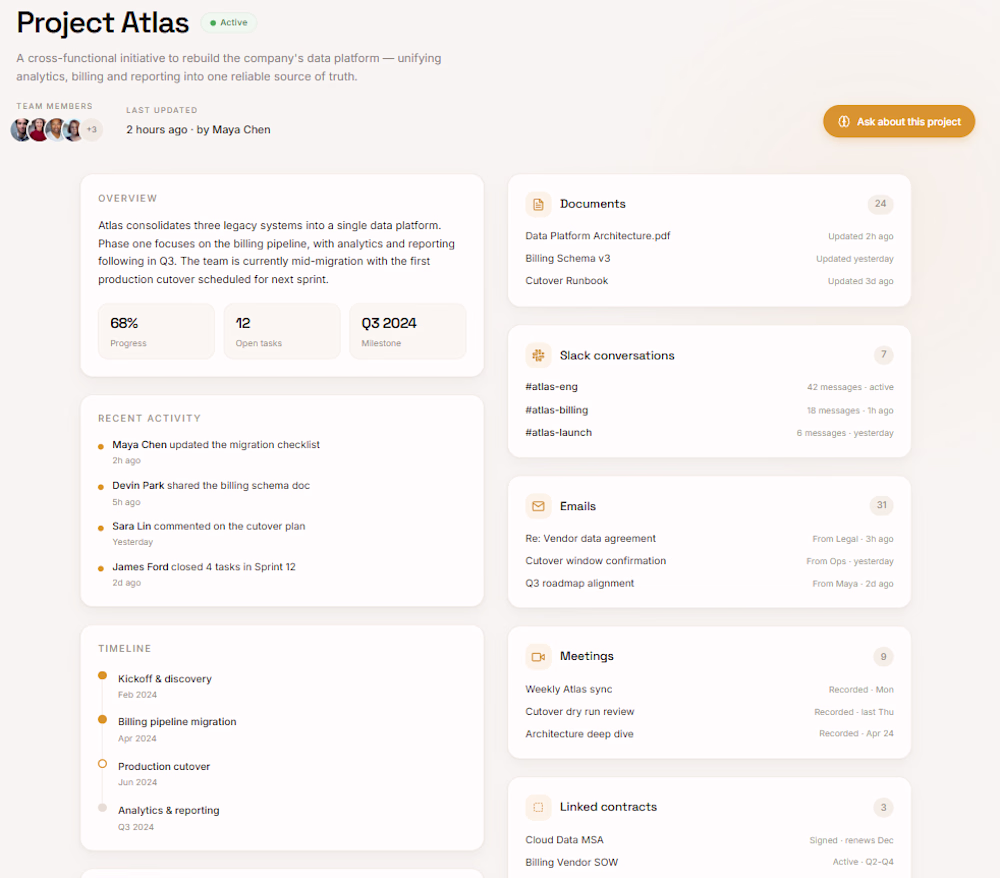
Task: Click the Emails count badge 31
Action: pos(881,505)
